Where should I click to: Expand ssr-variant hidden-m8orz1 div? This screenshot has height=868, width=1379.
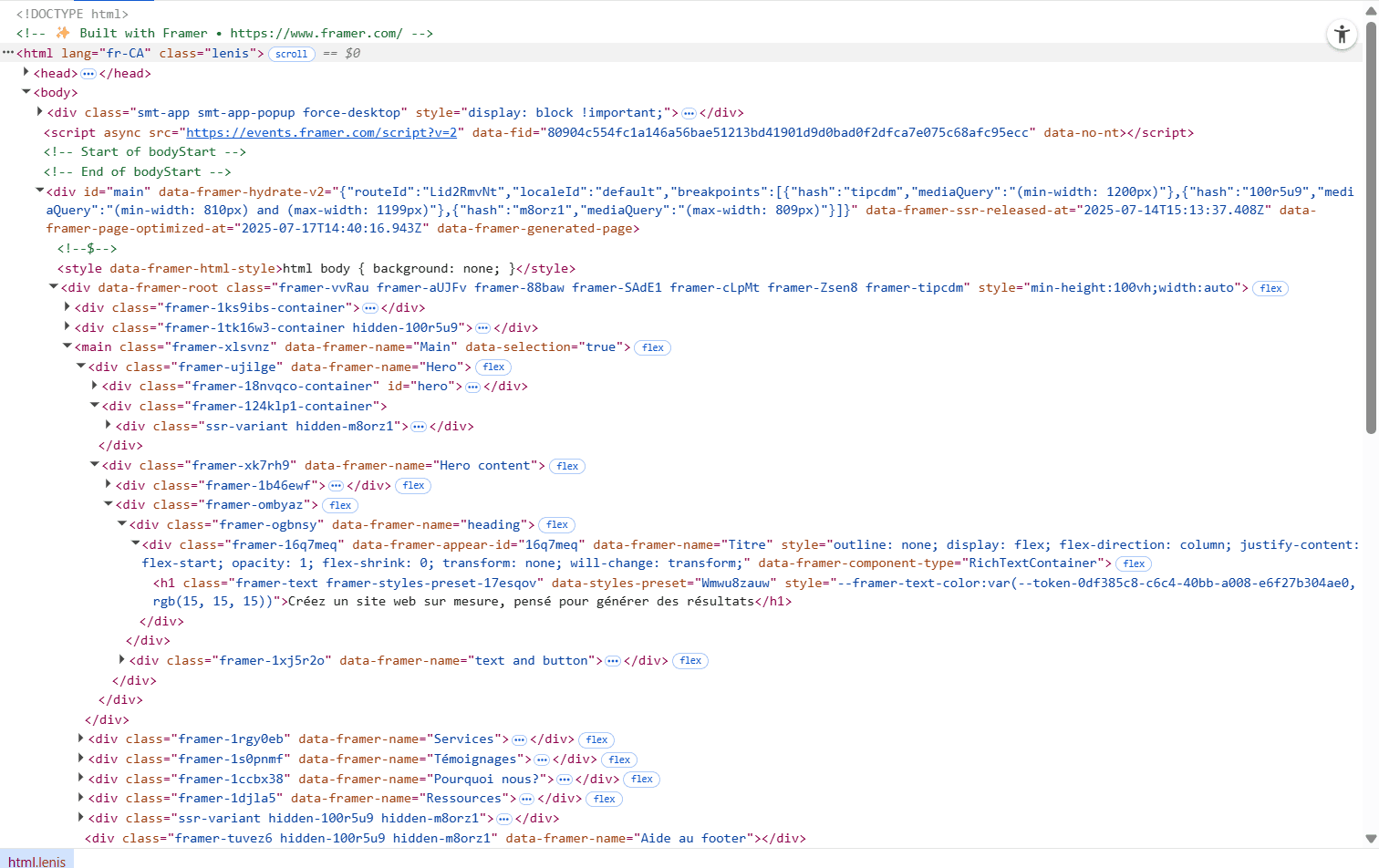(x=109, y=425)
